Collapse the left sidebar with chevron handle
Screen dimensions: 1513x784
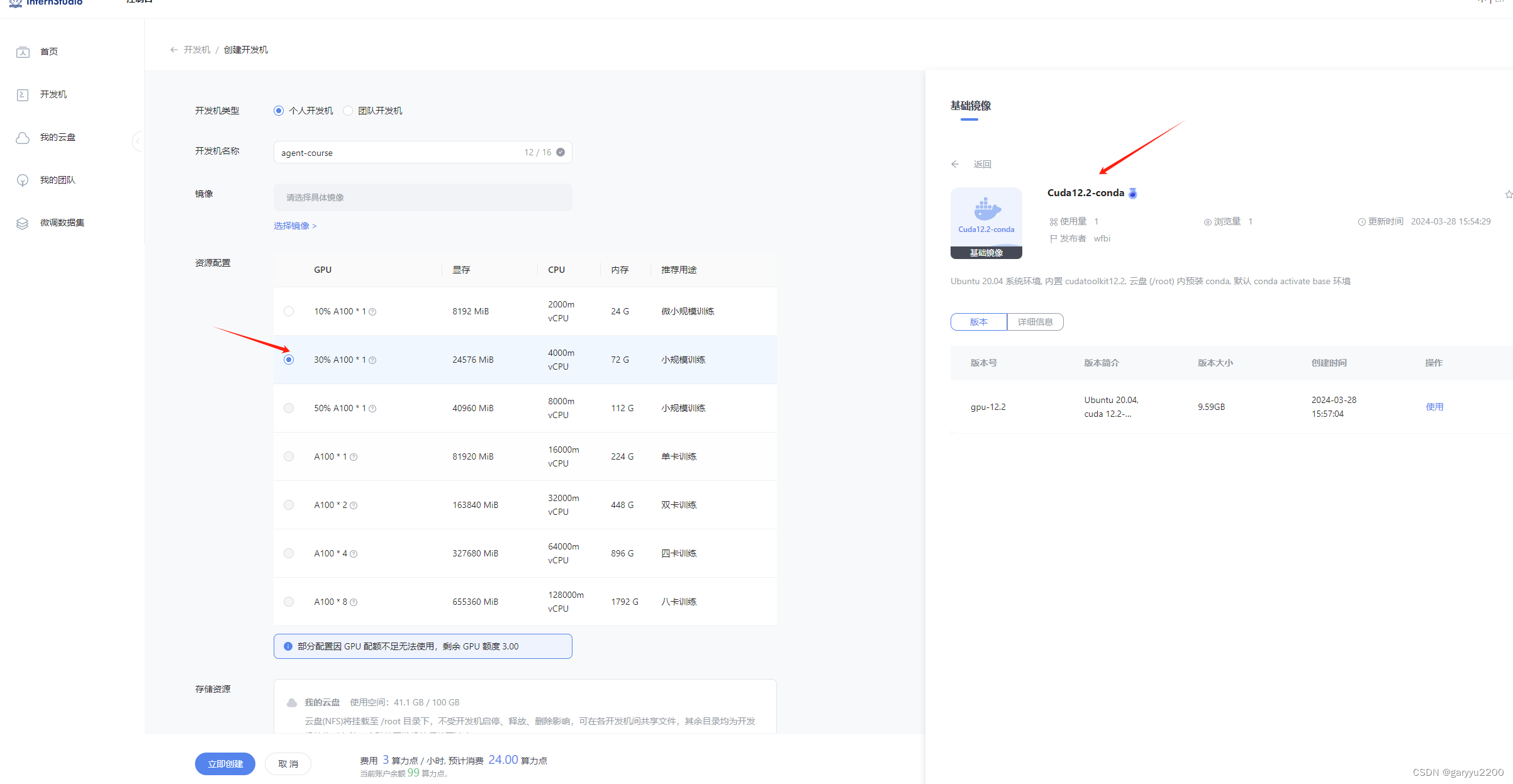[x=137, y=141]
